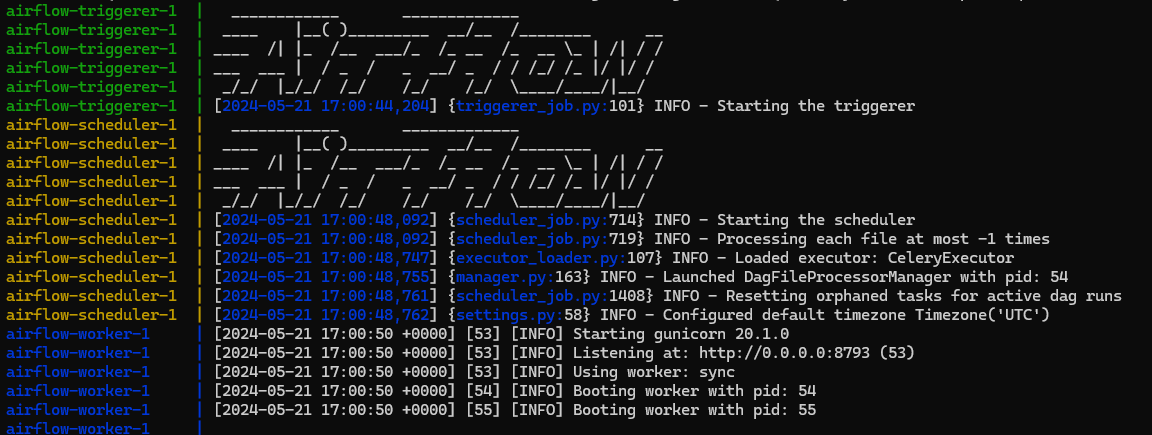1152x435 pixels.
Task: Click the text "Using worker: sync"
Action: (654, 372)
